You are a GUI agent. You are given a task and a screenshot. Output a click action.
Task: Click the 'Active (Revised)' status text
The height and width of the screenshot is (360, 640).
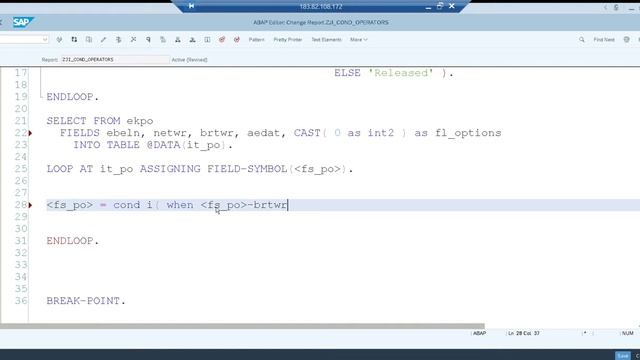click(x=189, y=60)
